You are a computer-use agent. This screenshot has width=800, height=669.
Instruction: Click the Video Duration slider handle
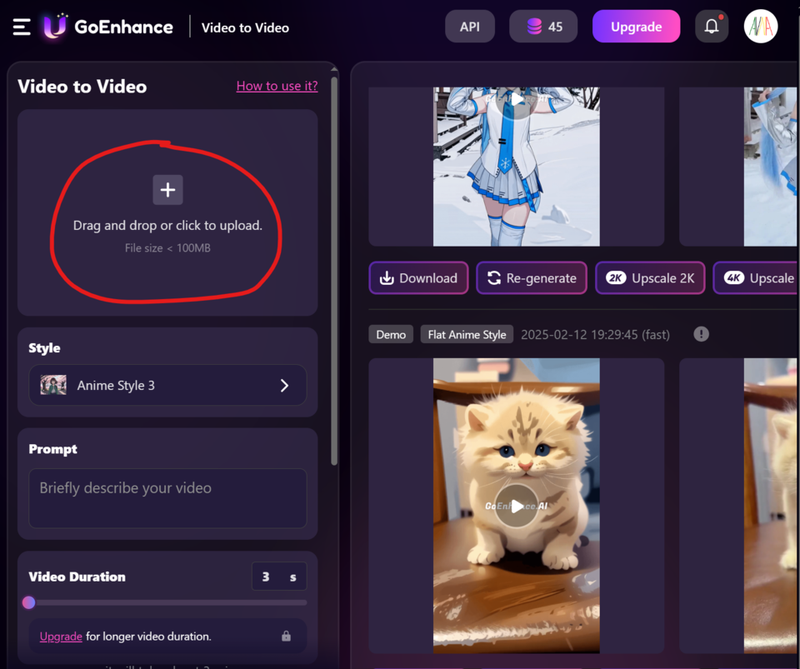[x=29, y=603]
